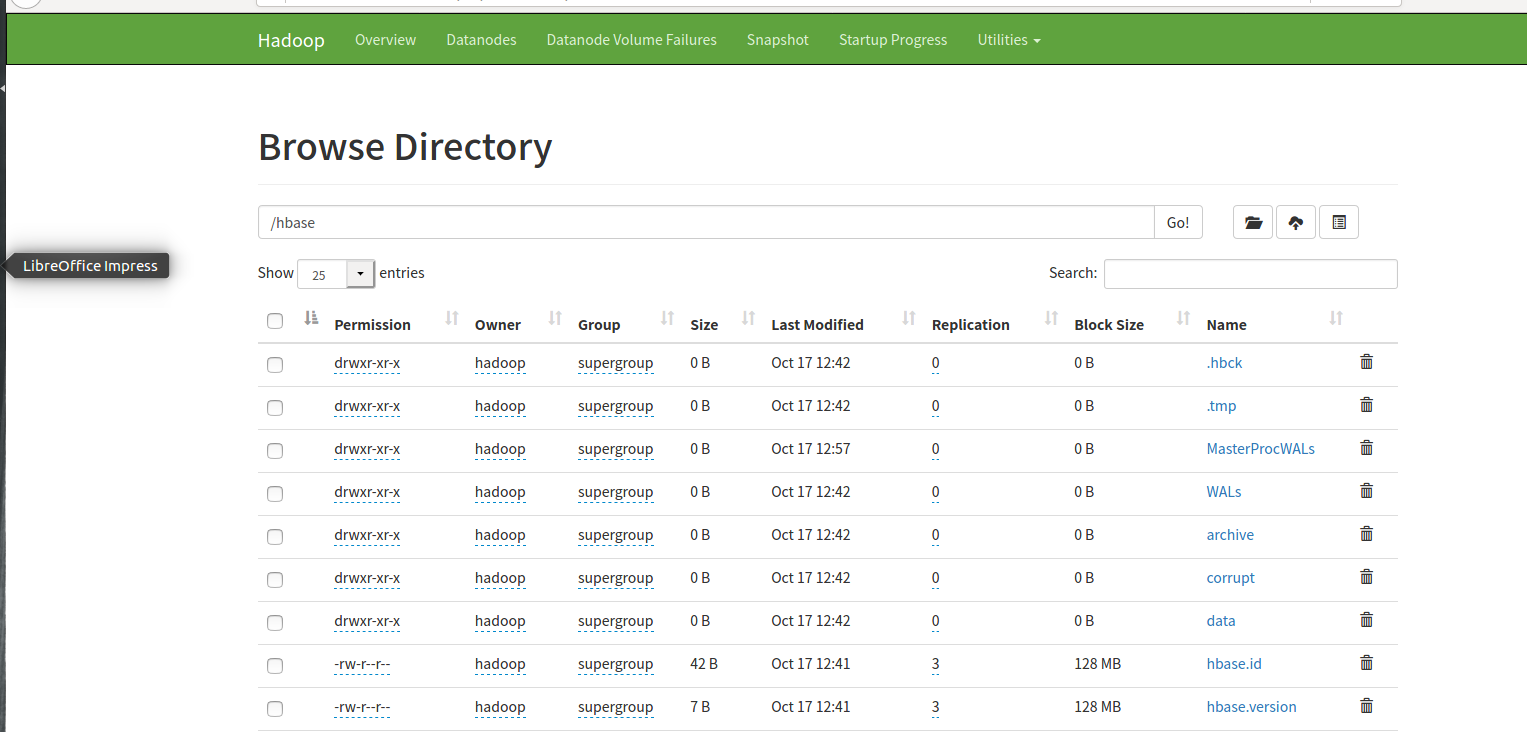Sort table by Group column arrows
Viewport: 1527px width, 732px height.
pos(668,319)
